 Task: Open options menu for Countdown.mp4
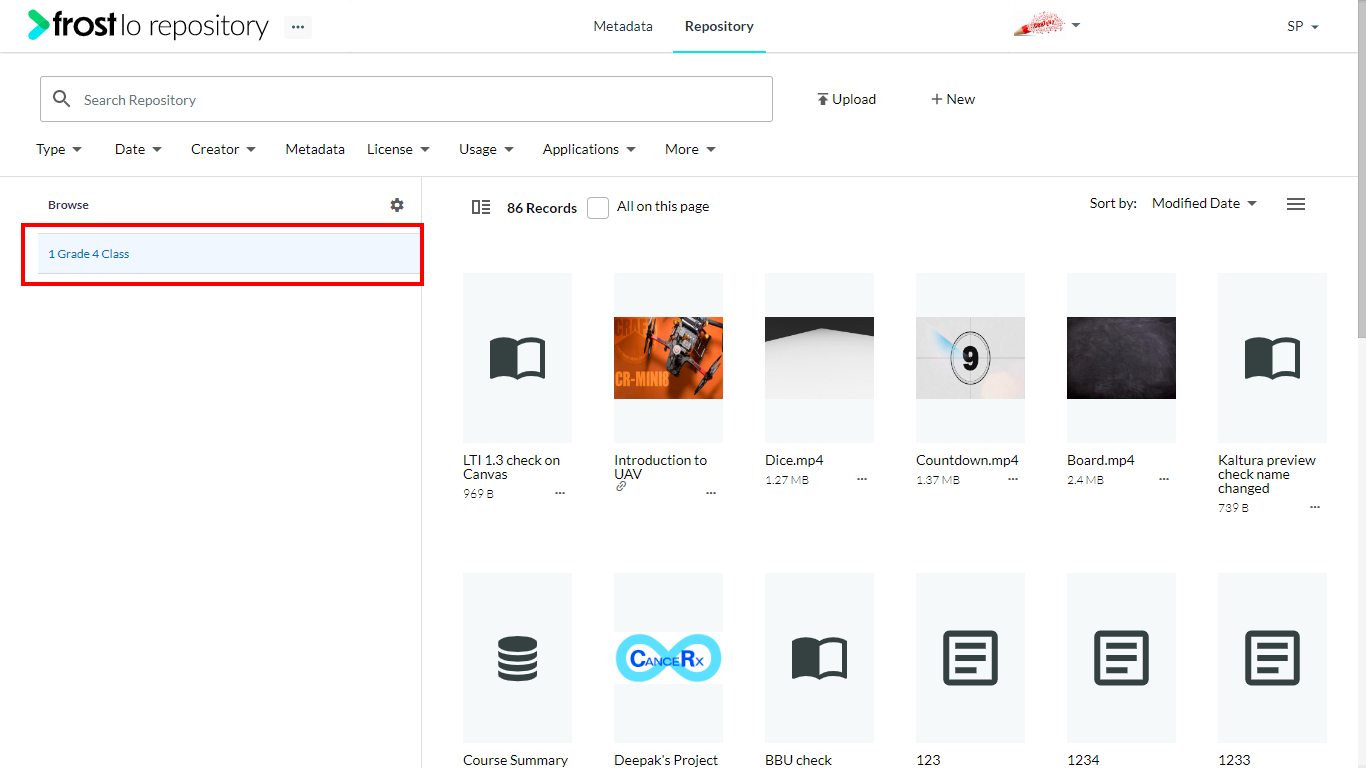1013,480
